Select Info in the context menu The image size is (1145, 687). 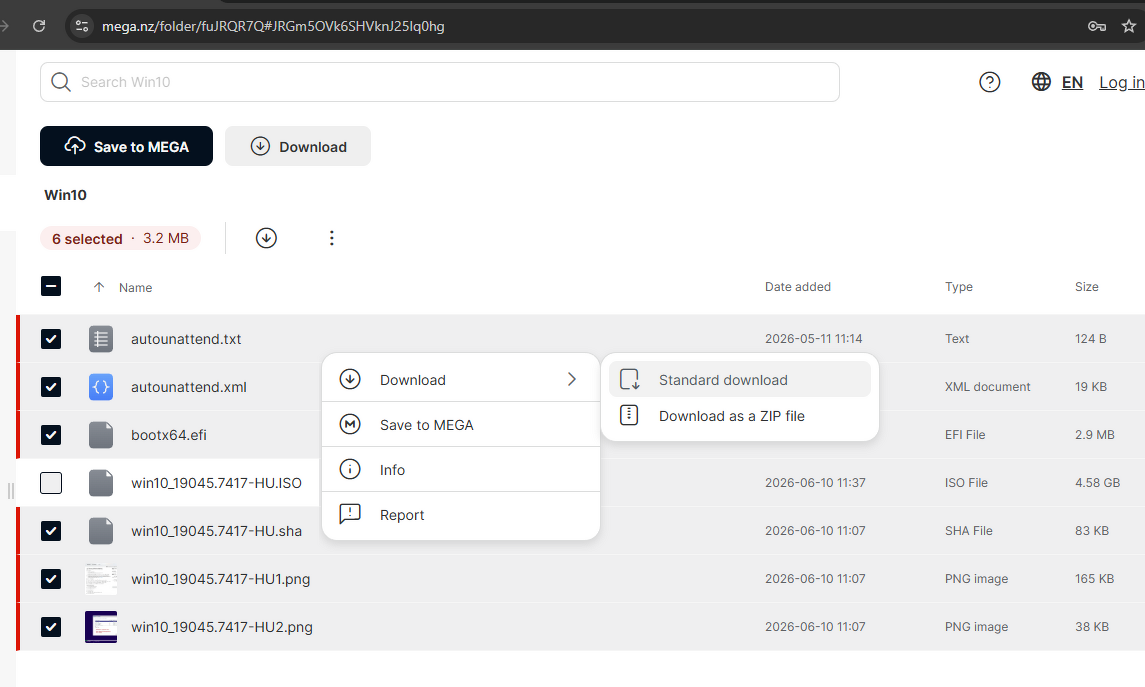click(461, 469)
